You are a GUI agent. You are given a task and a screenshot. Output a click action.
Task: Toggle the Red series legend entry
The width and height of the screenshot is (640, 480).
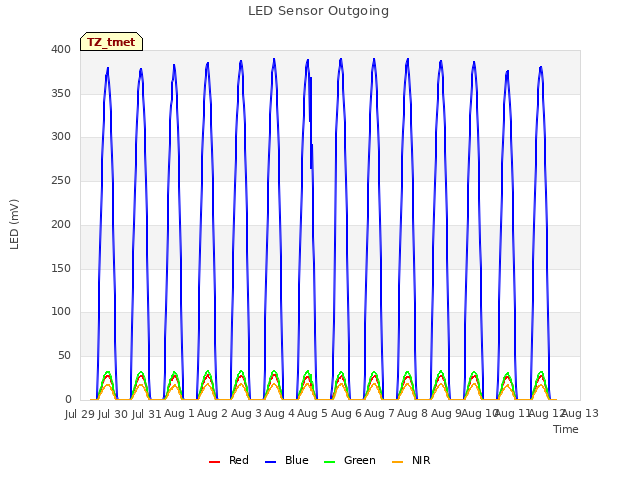pos(229,460)
